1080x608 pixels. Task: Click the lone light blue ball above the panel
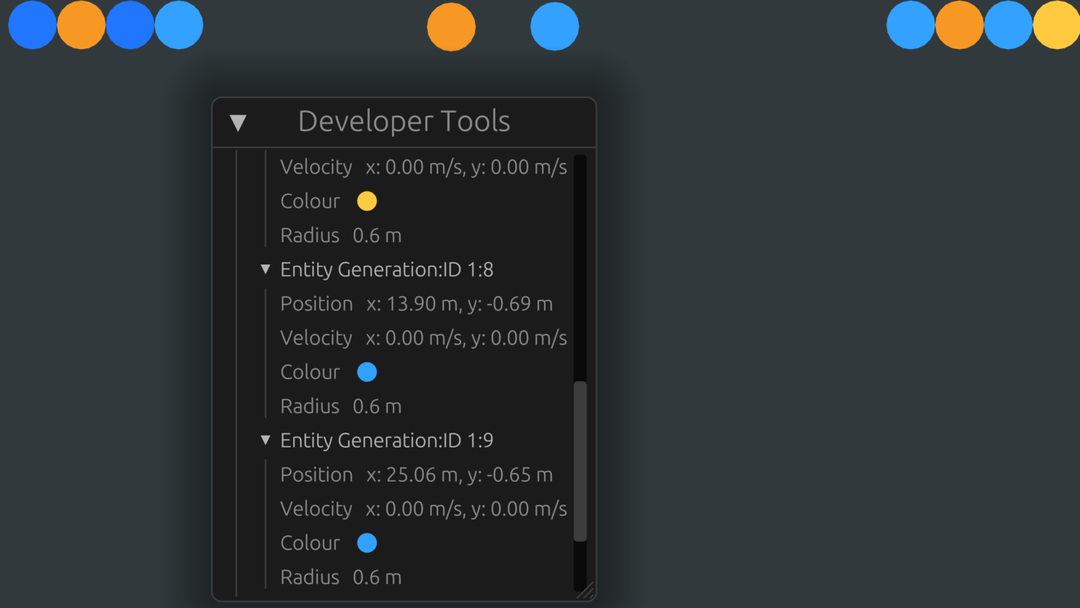554,26
